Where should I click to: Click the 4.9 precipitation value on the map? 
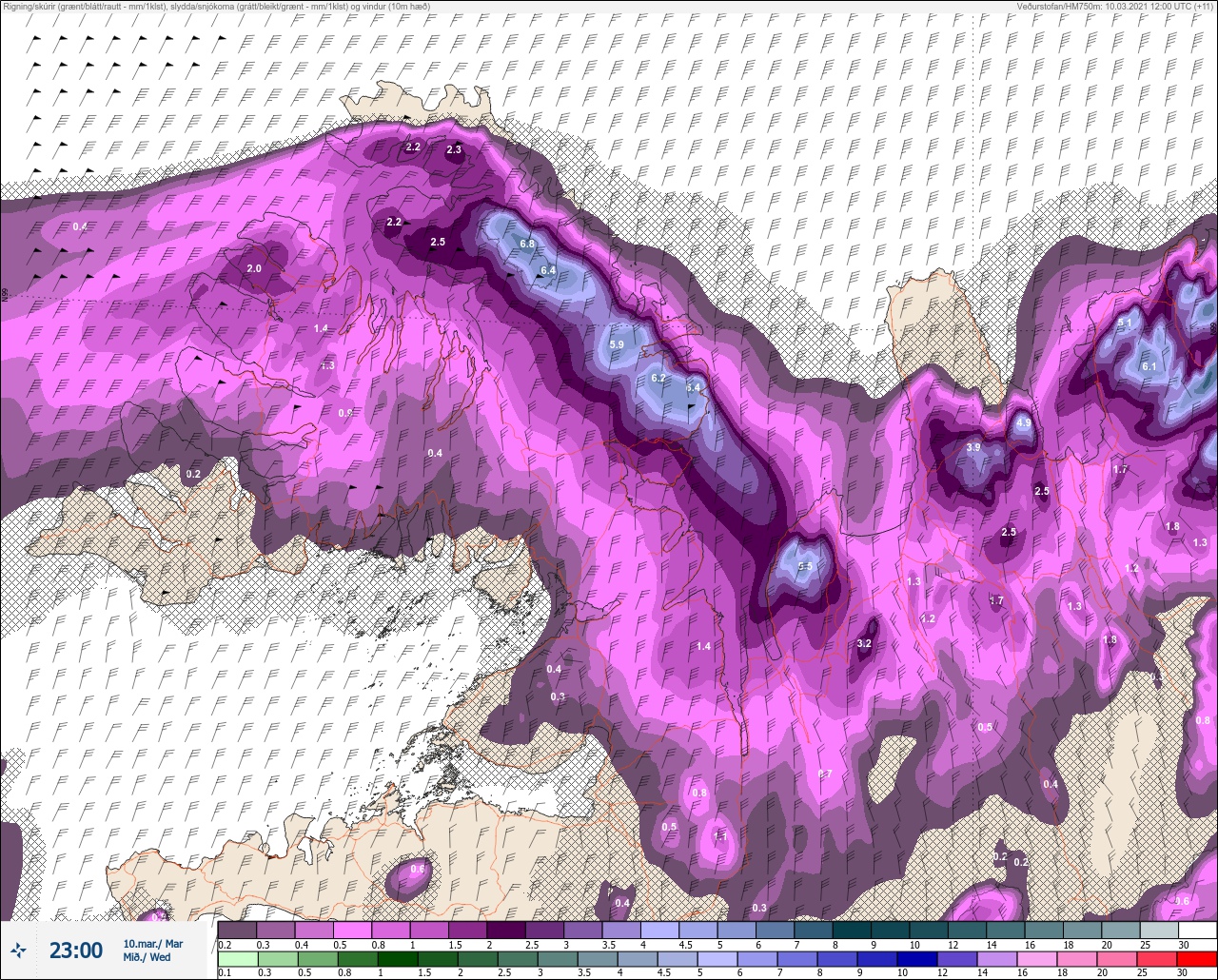[x=1024, y=422]
